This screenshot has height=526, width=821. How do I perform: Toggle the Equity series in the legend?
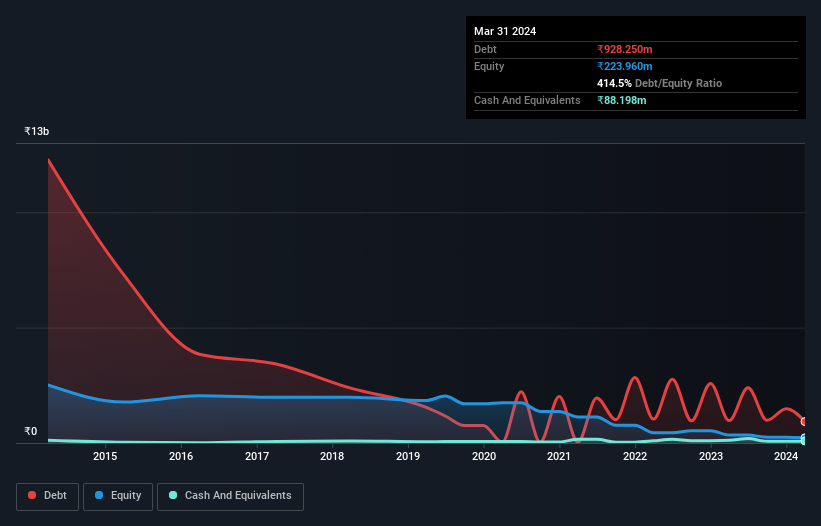click(118, 496)
